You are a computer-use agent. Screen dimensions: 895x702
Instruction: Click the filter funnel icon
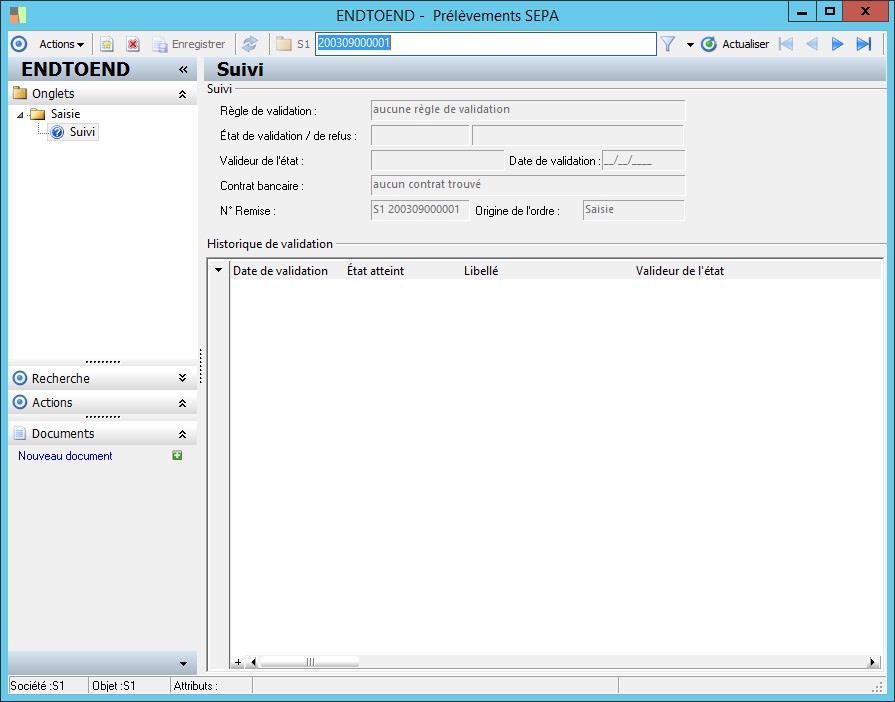pyautogui.click(x=668, y=44)
